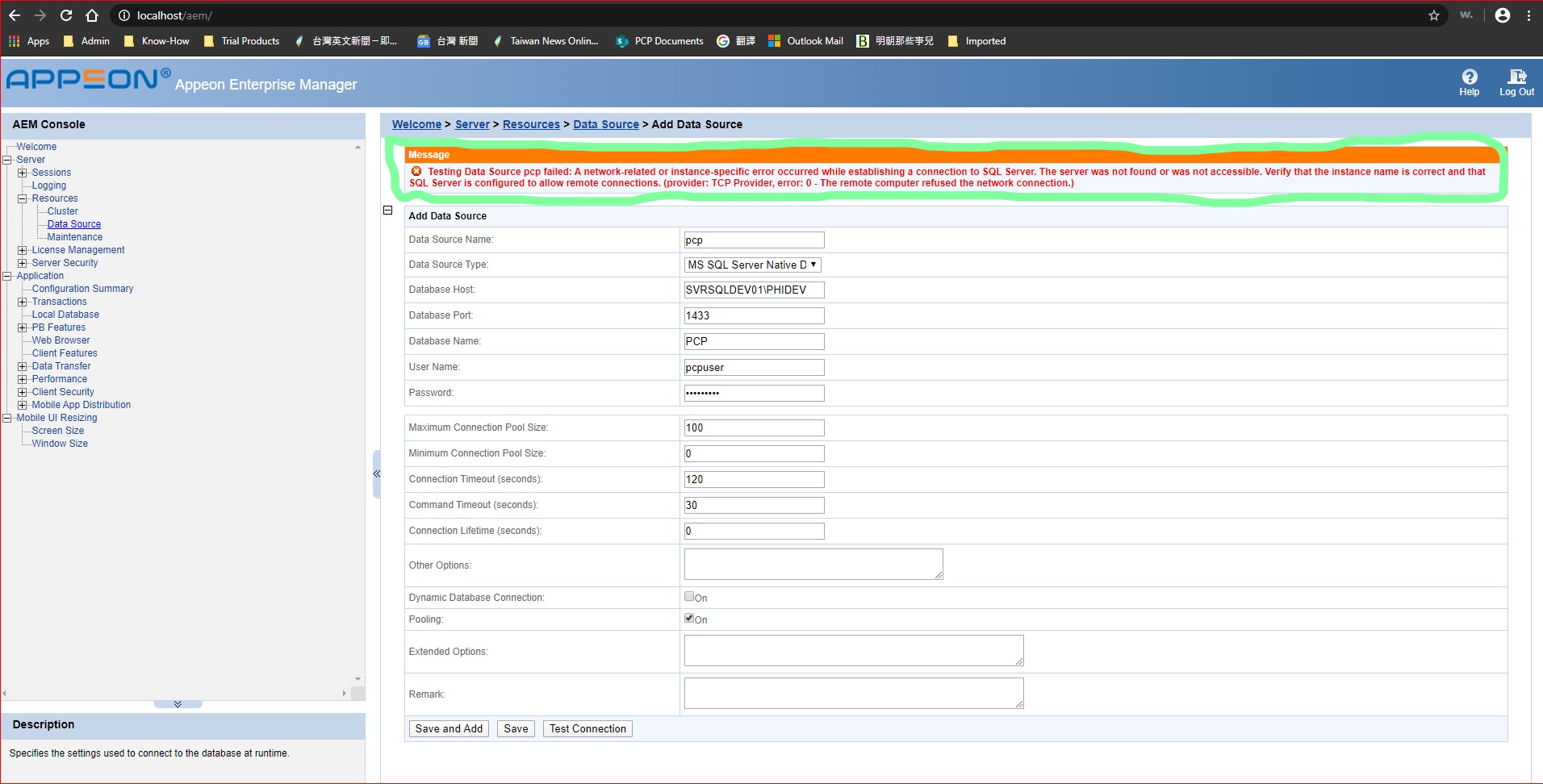Uncheck the Pooling checkbox
The height and width of the screenshot is (784, 1543).
[x=689, y=619]
